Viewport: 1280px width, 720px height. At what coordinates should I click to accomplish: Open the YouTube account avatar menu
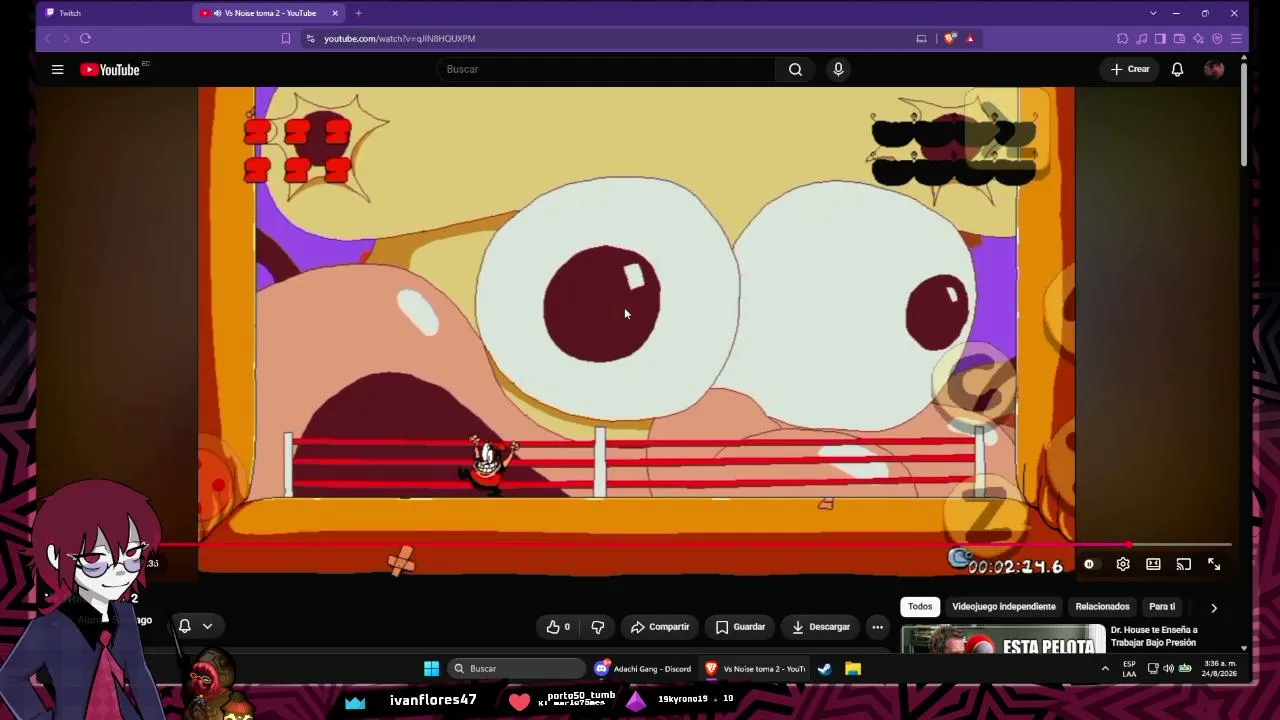1214,69
